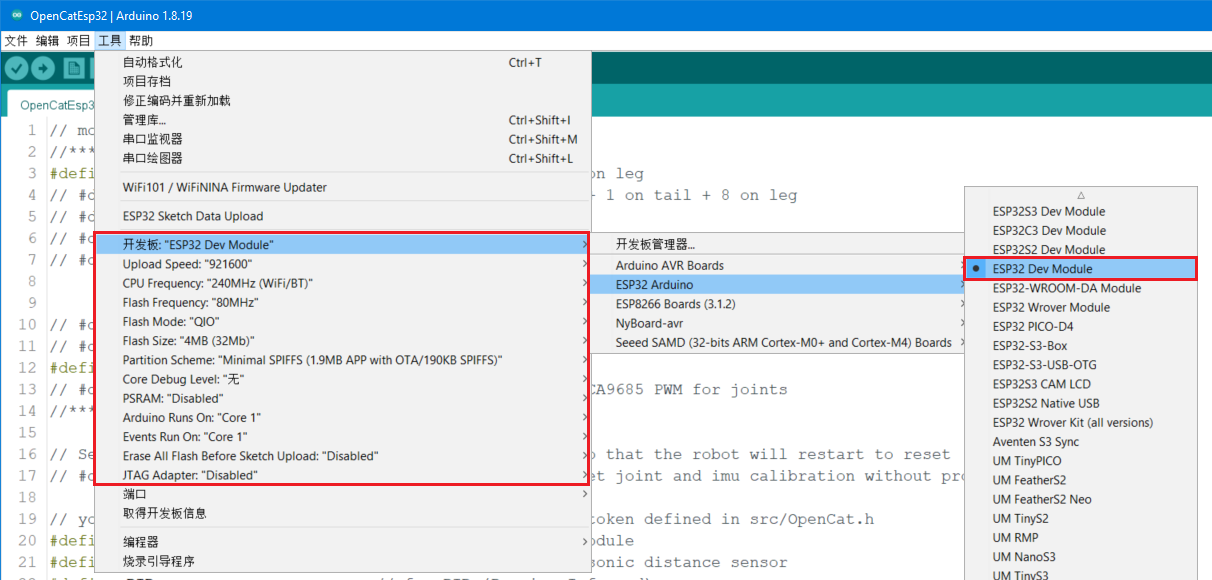Expand the Seeed SAMD boards group
Screen dimensions: 1212x580
pos(779,343)
